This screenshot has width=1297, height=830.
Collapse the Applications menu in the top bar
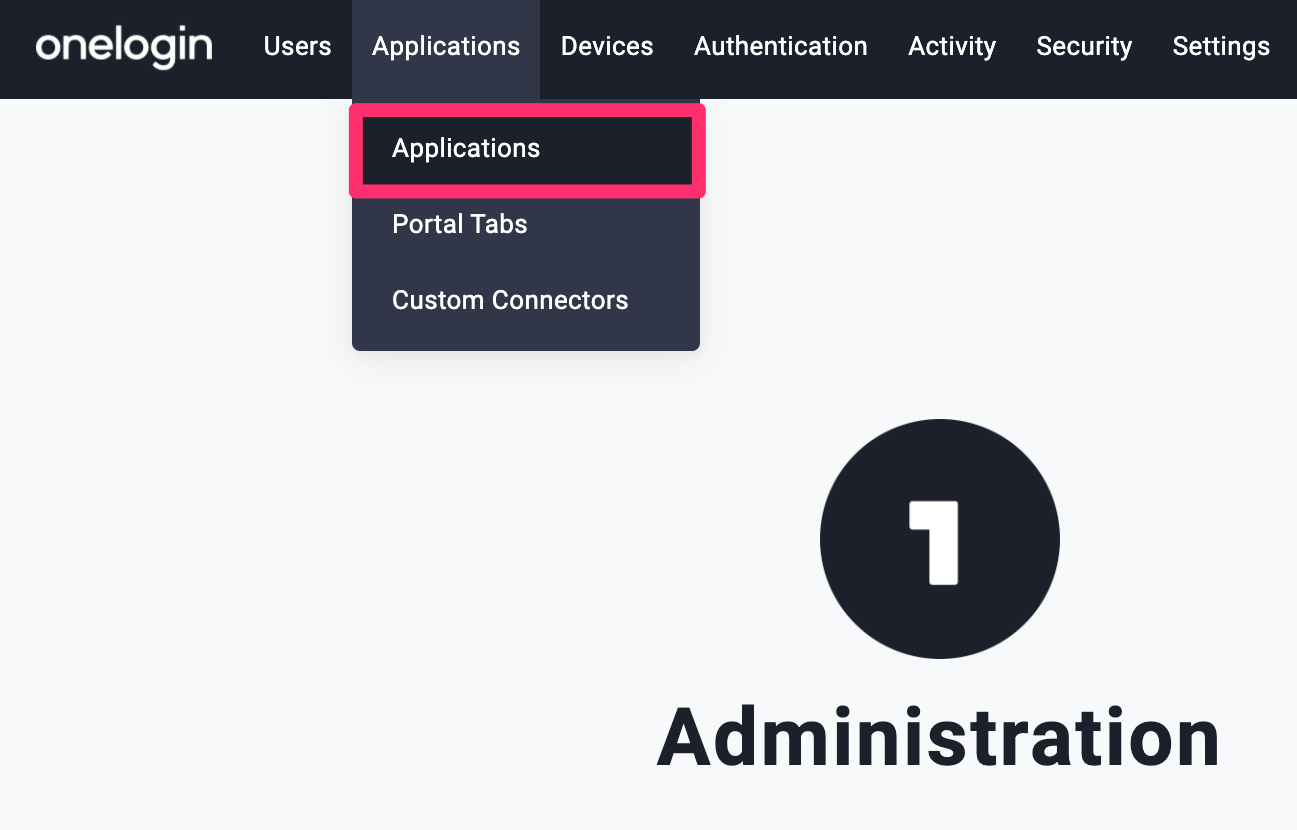tap(446, 47)
